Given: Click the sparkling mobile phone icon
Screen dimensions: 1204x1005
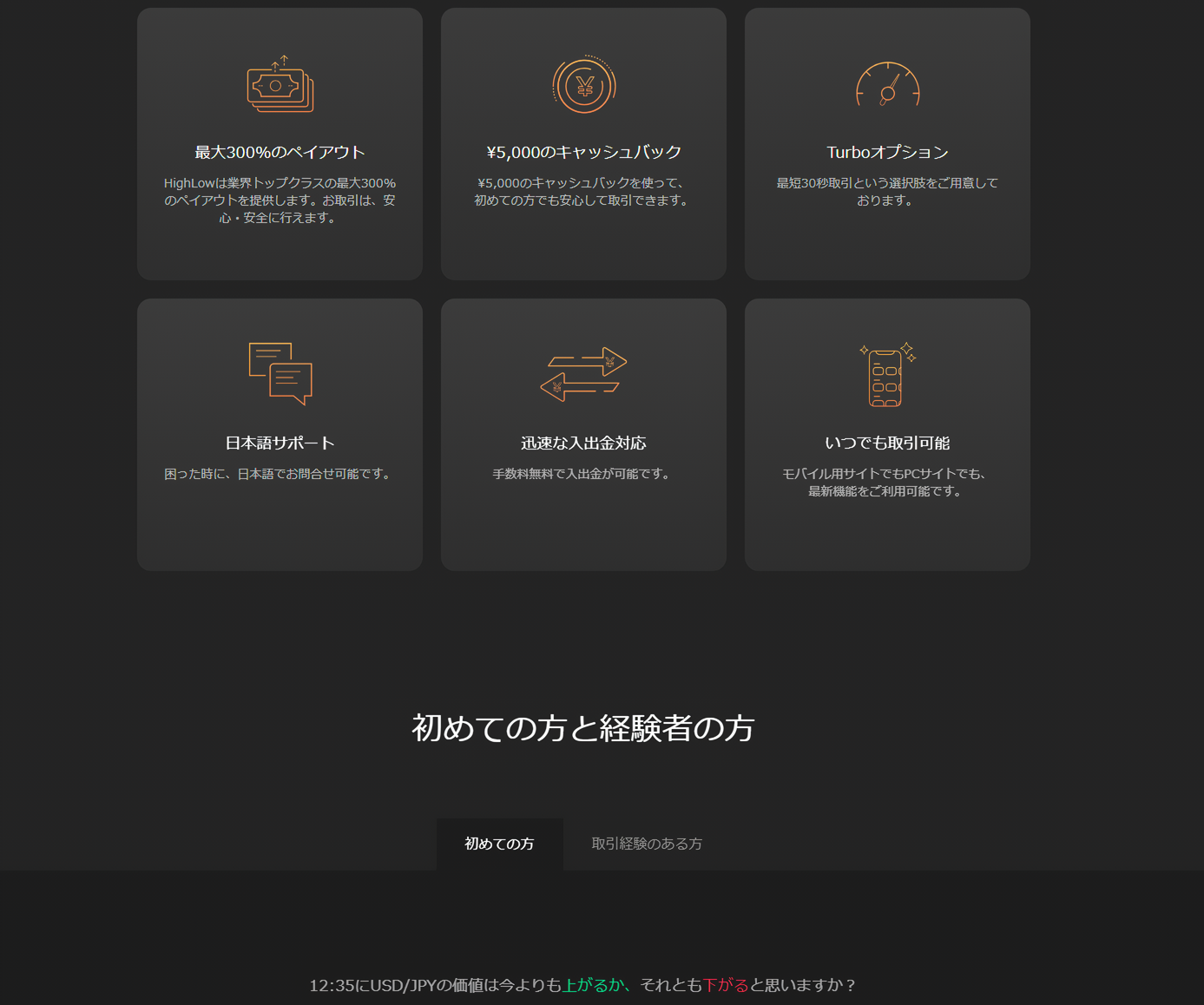Looking at the screenshot, I should coord(887,374).
